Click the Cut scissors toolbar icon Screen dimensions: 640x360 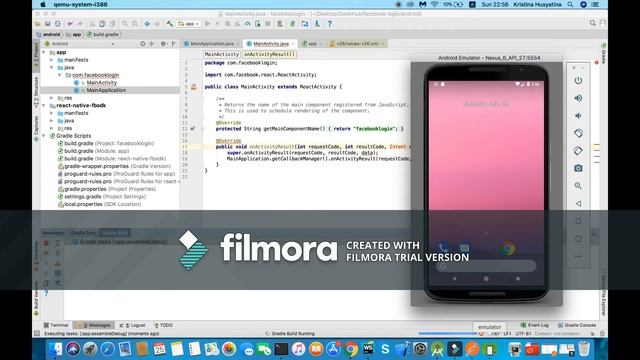tap(92, 24)
